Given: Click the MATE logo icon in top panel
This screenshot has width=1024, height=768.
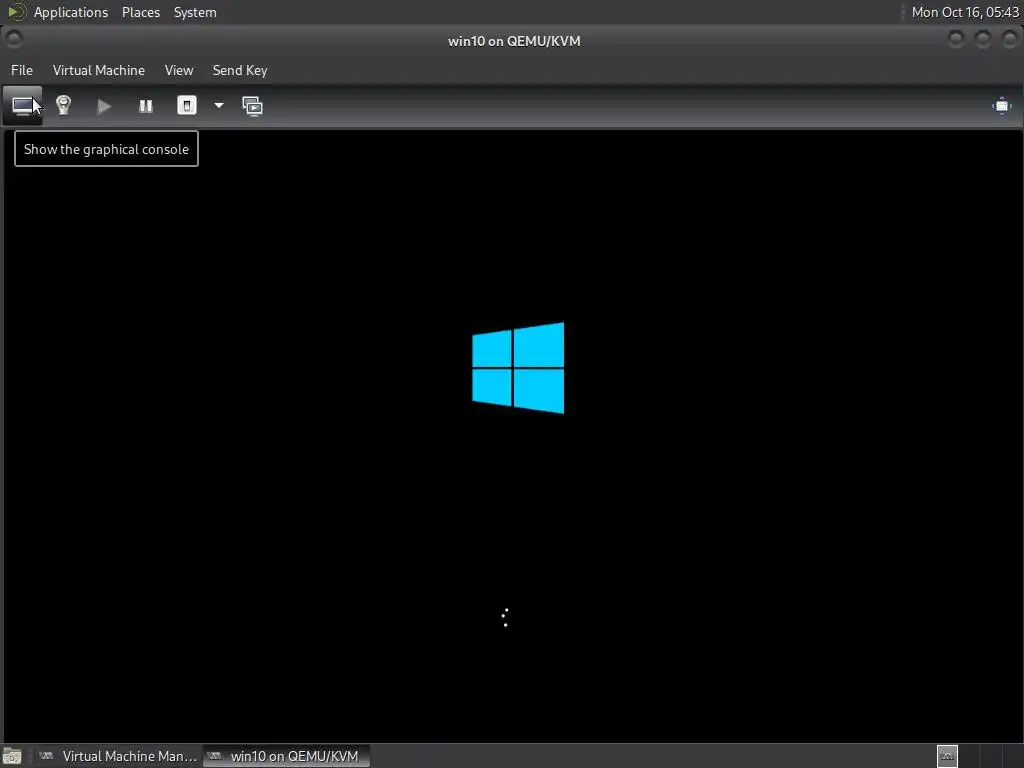Looking at the screenshot, I should 16,12.
